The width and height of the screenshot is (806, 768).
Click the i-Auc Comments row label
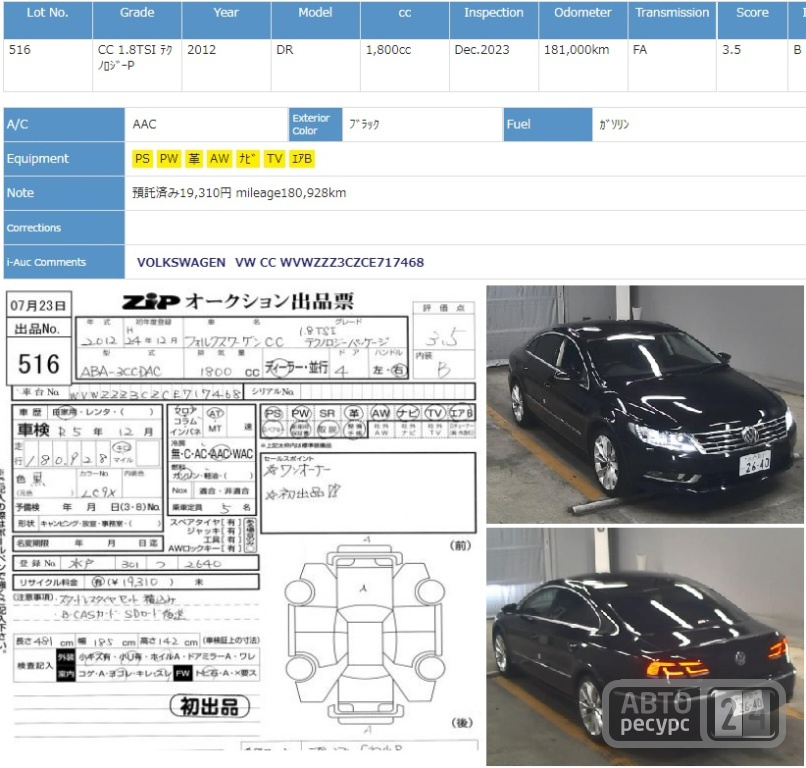click(x=64, y=262)
